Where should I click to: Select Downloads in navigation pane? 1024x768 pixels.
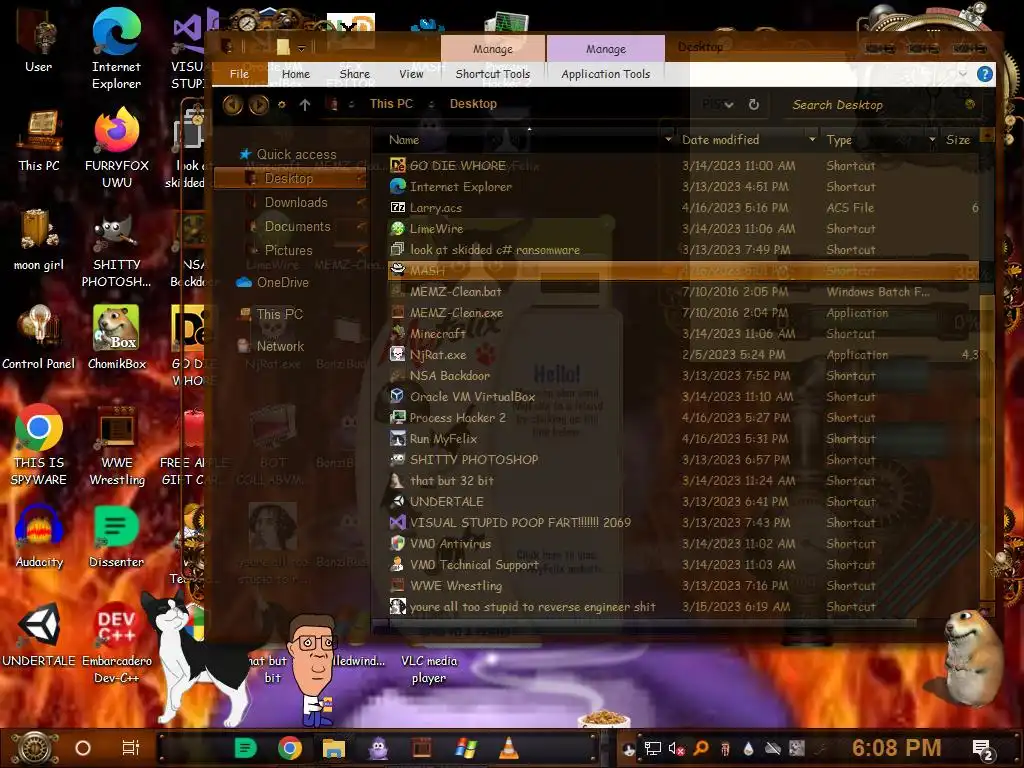296,202
